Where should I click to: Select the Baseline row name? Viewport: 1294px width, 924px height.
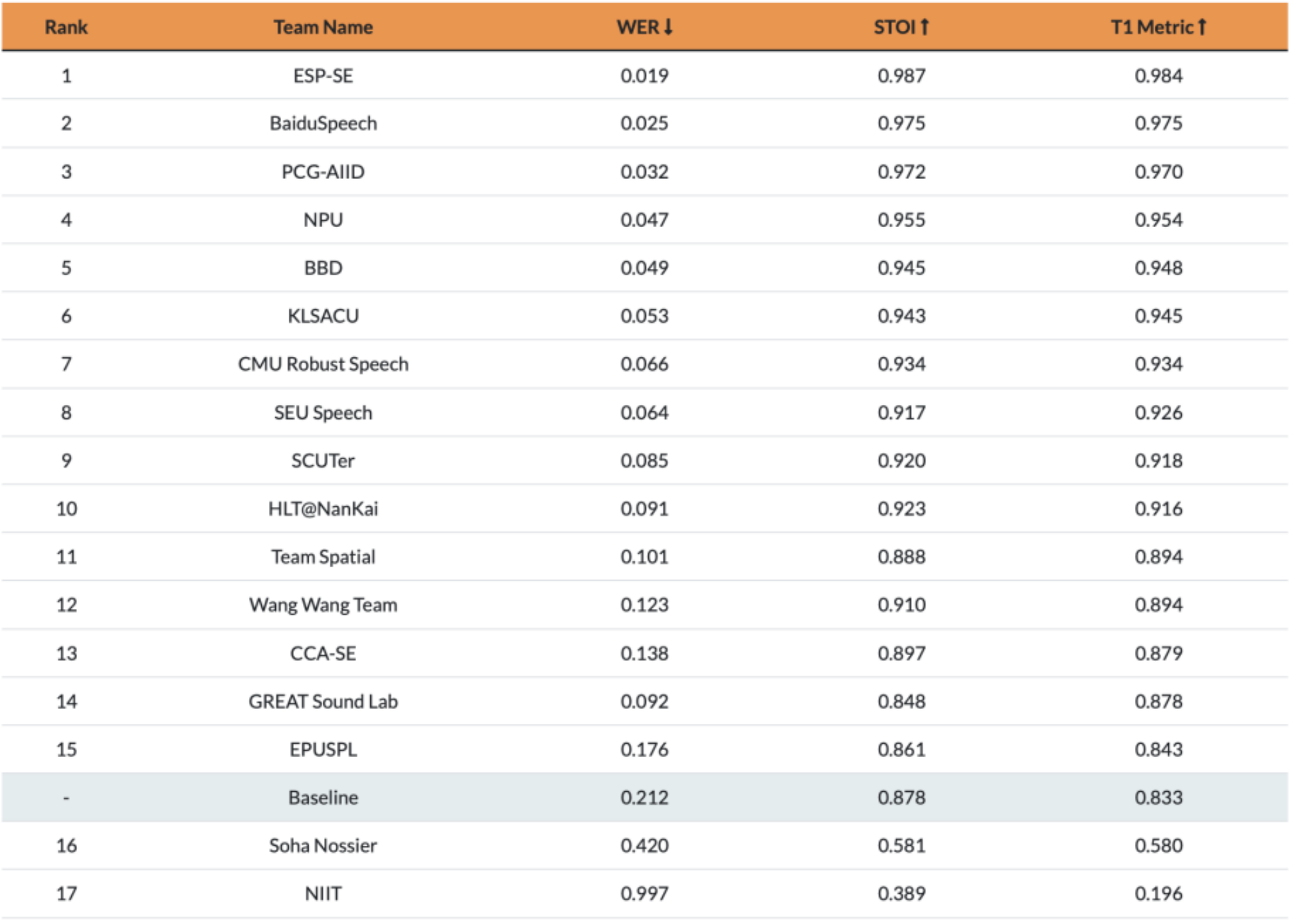click(323, 798)
